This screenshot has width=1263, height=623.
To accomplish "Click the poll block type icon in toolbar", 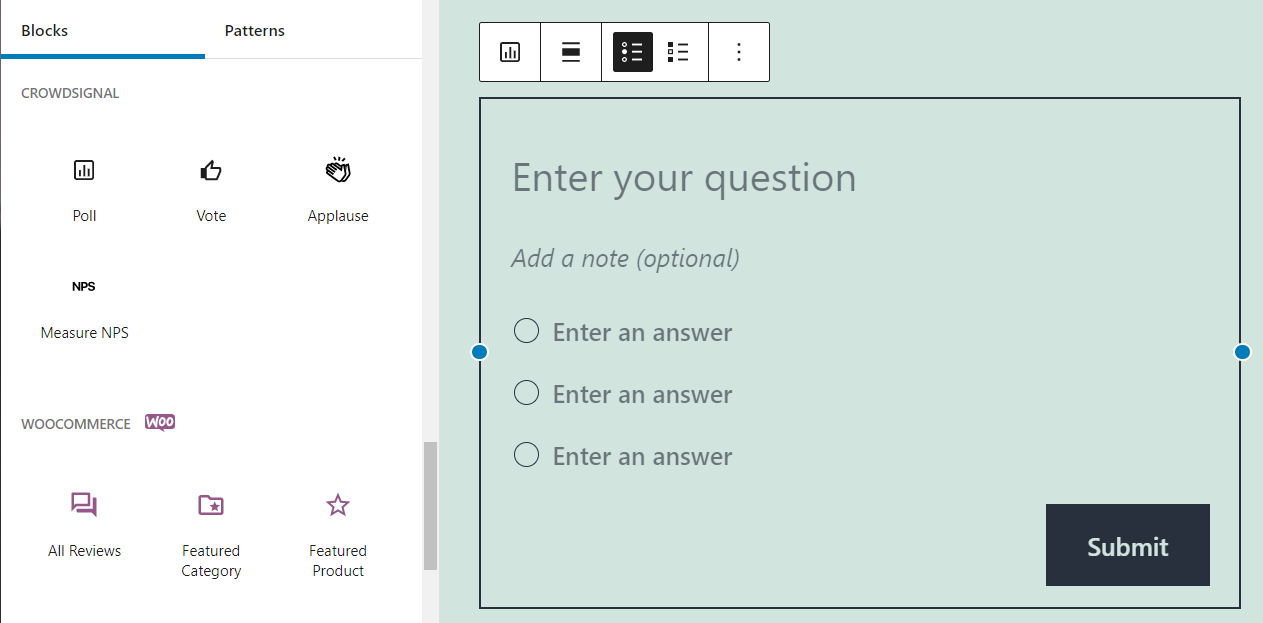I will point(510,52).
